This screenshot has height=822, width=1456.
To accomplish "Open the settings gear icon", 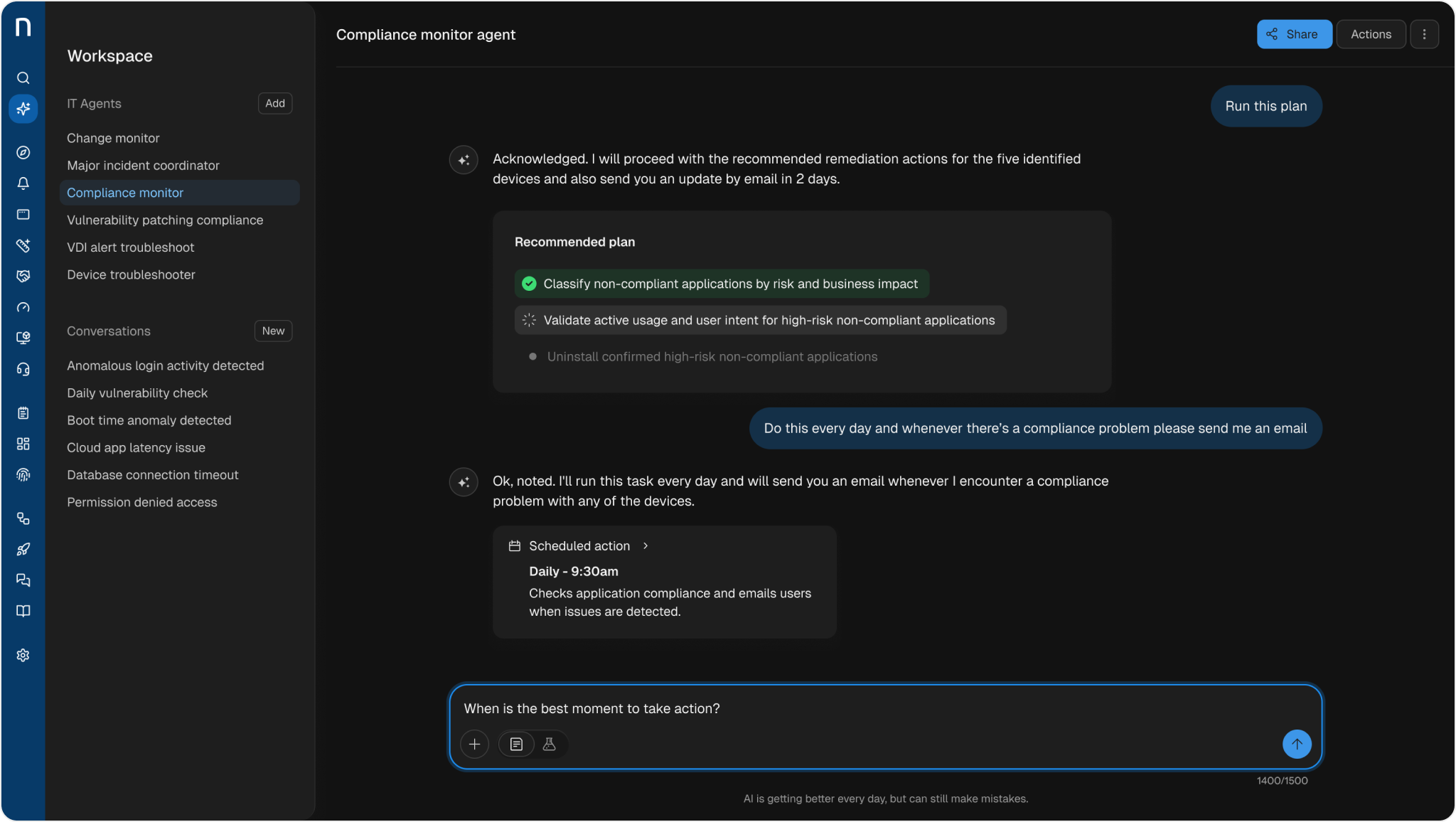I will 23,656.
